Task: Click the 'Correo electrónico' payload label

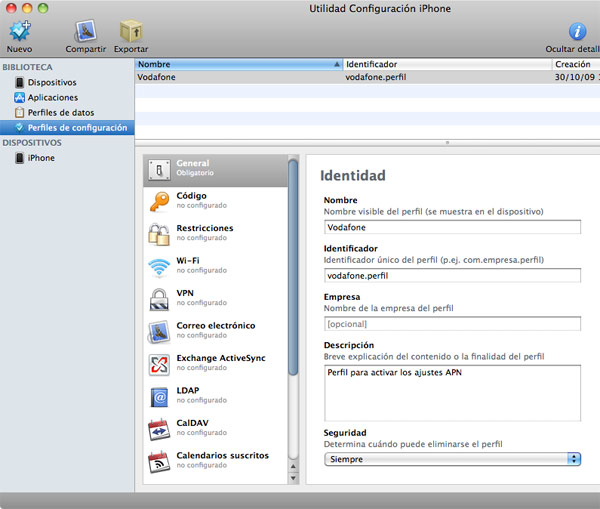Action: pos(216,326)
